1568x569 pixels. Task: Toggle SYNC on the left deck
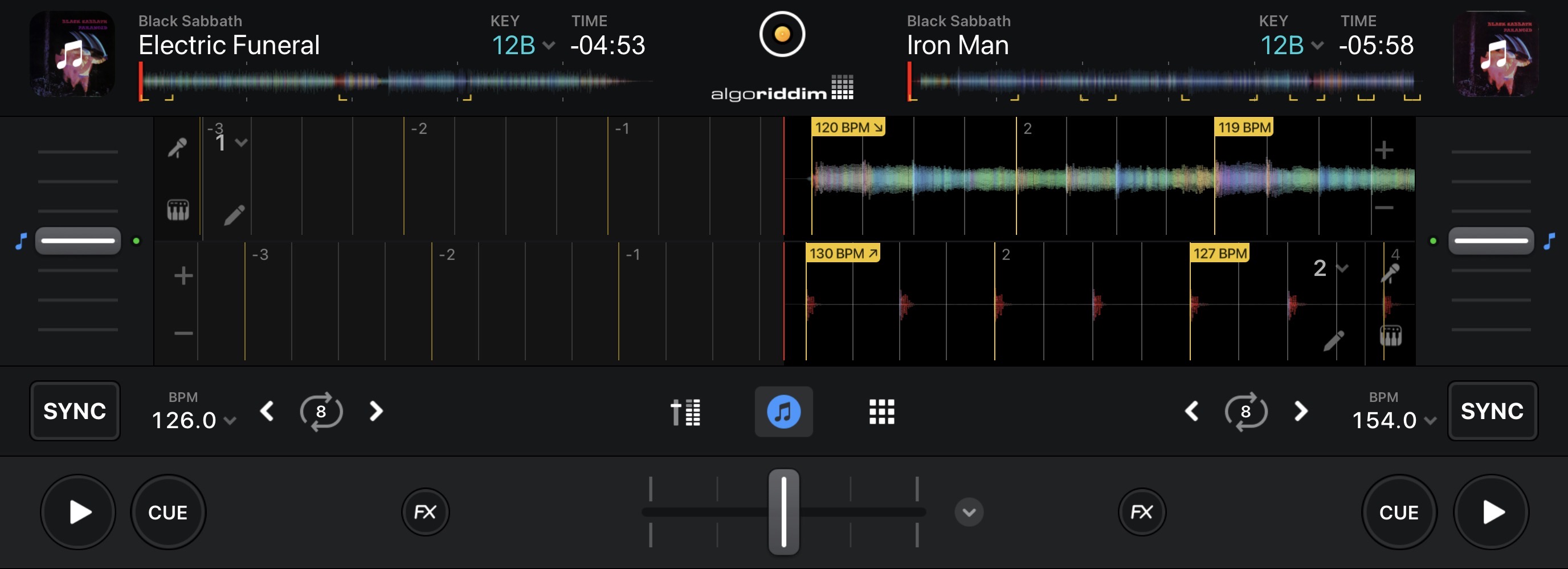click(x=75, y=411)
